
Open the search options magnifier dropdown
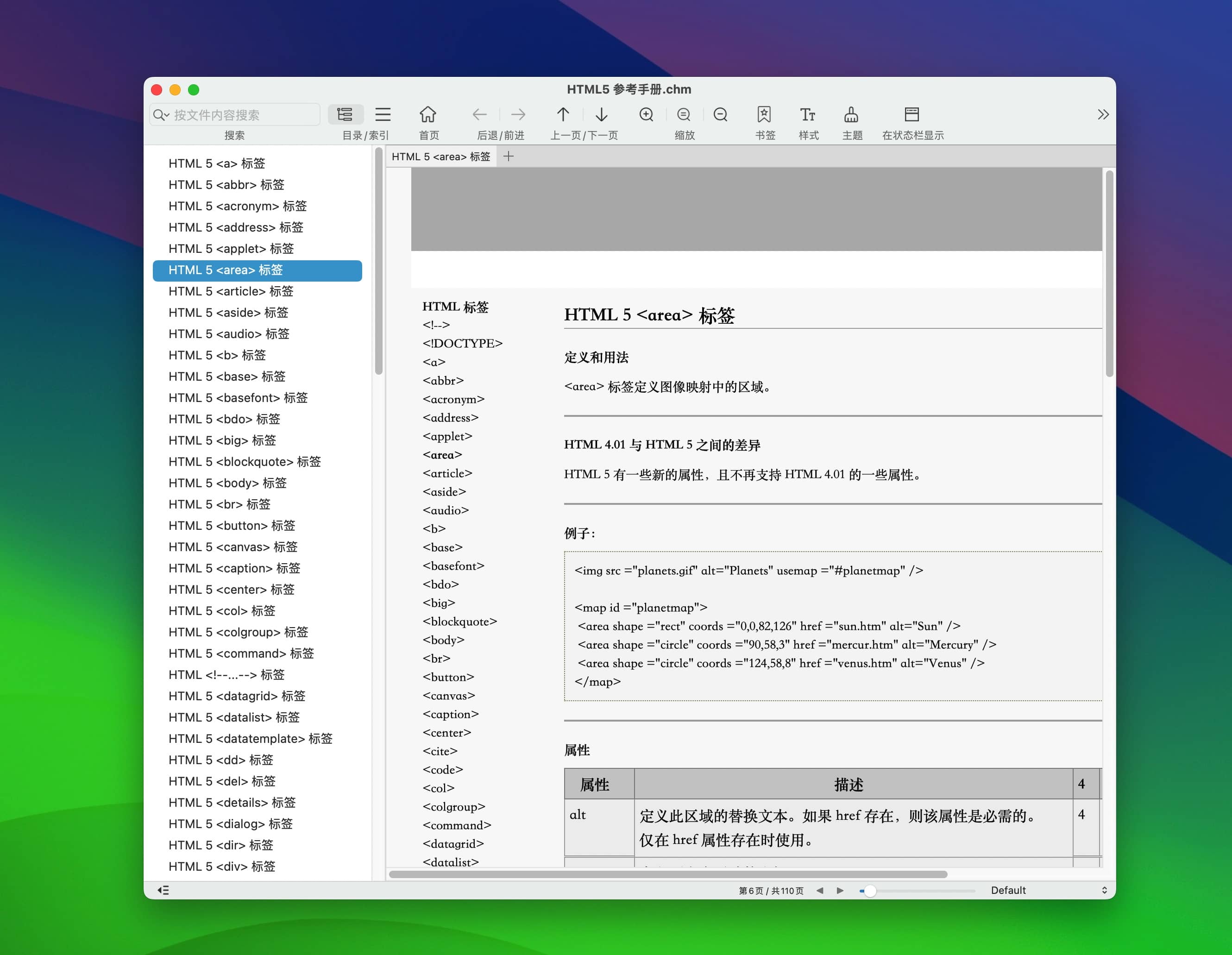pos(161,115)
